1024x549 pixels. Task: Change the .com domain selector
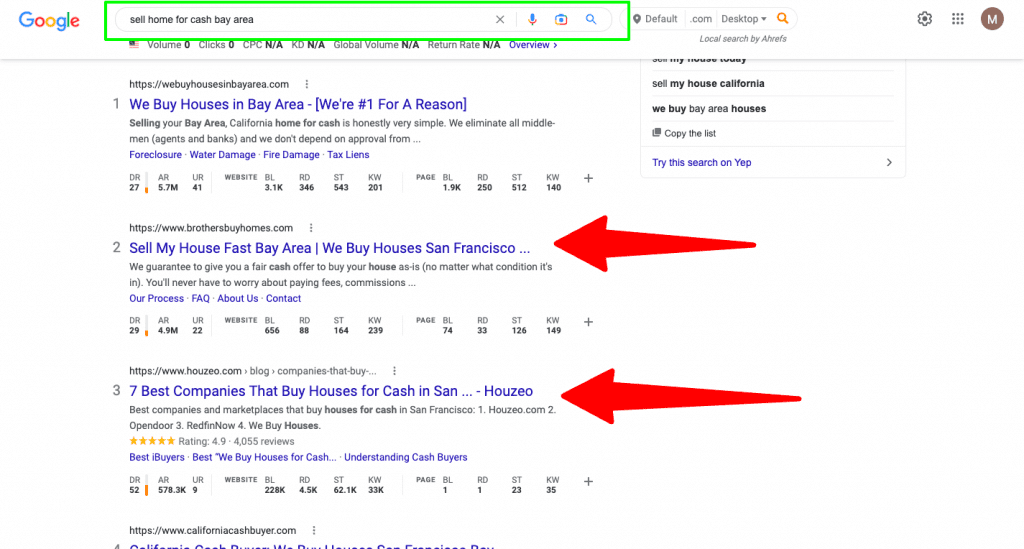click(x=700, y=19)
